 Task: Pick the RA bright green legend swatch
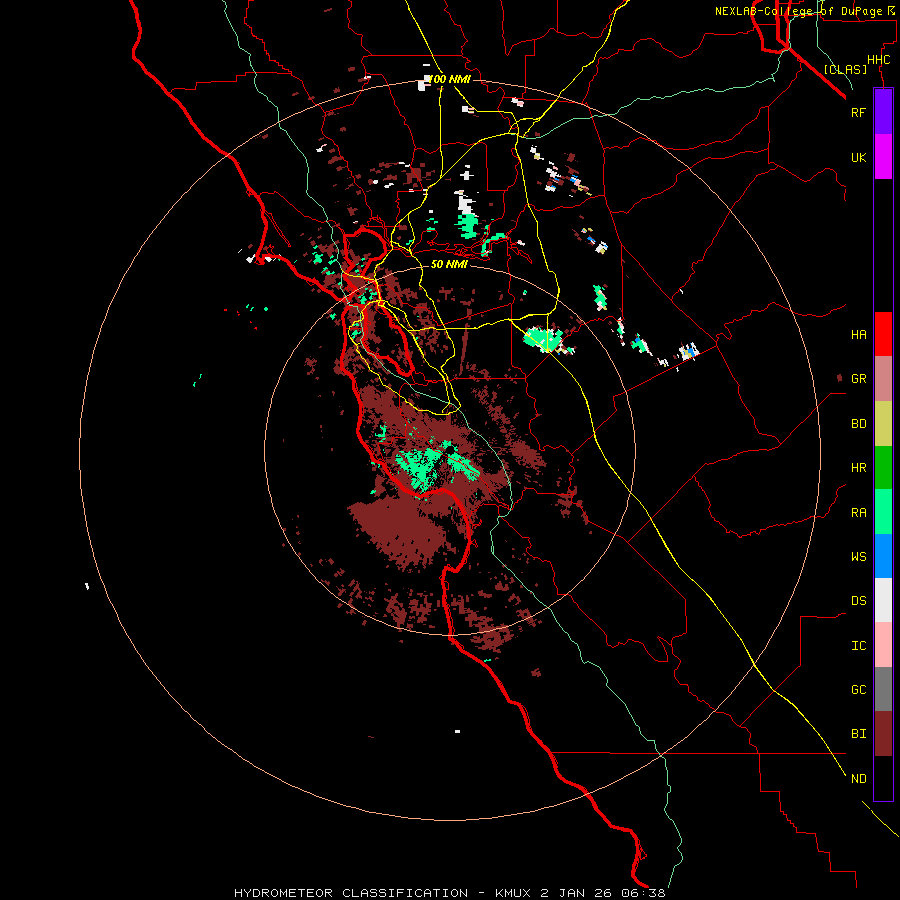(x=883, y=512)
